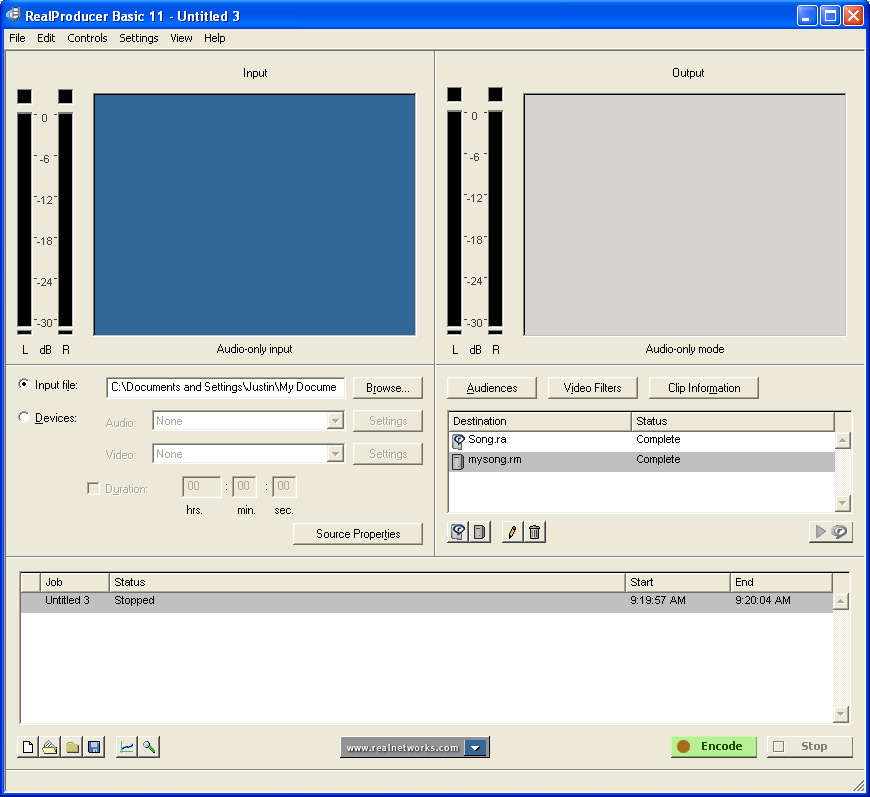Open the Help menu
Image resolution: width=870 pixels, height=797 pixels.
tap(215, 38)
